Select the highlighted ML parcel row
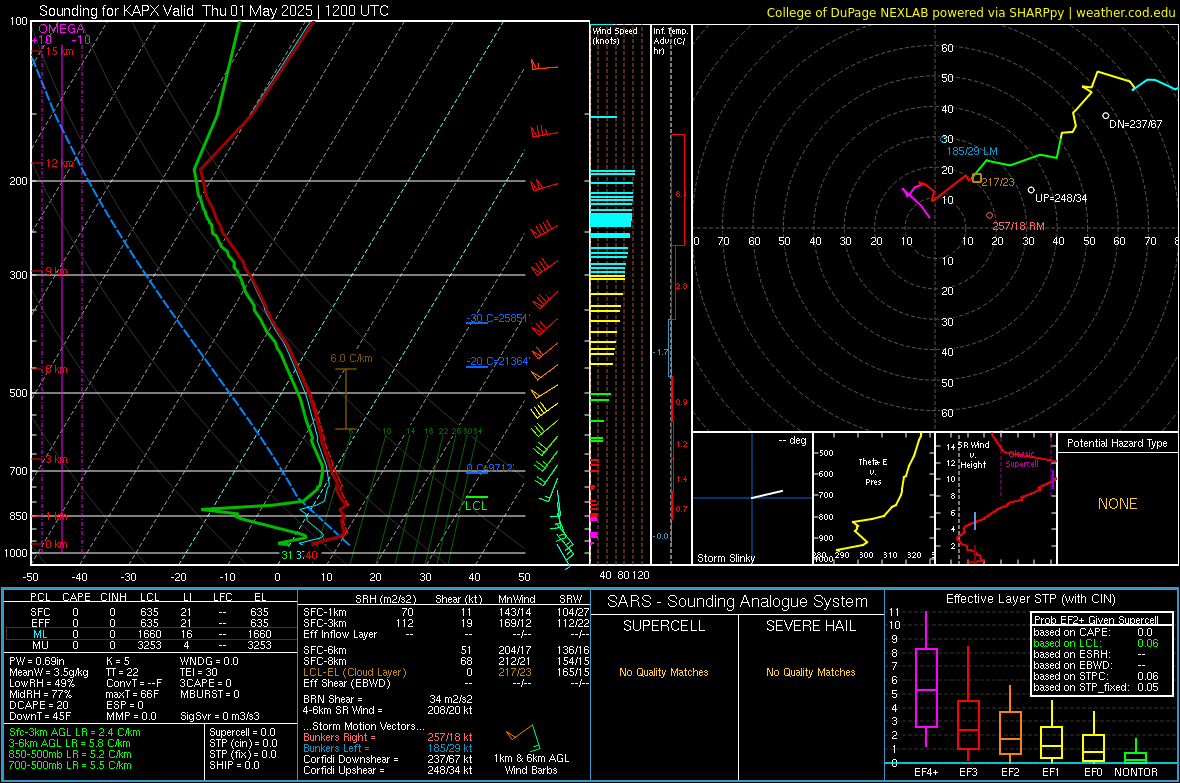 pyautogui.click(x=149, y=634)
